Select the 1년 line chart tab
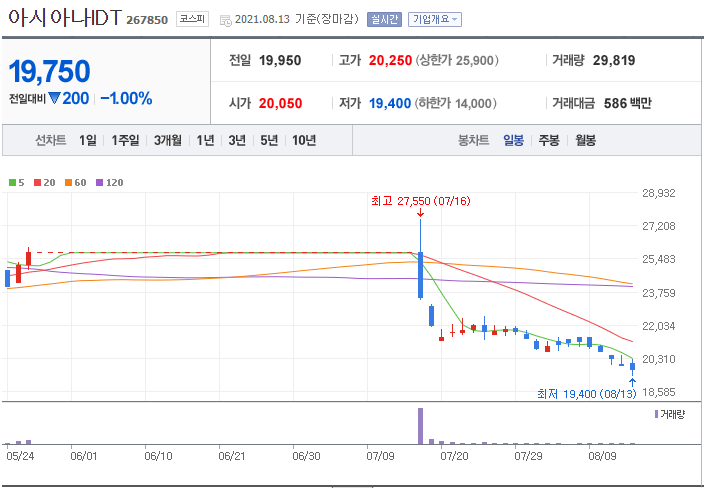The width and height of the screenshot is (704, 488). (205, 141)
